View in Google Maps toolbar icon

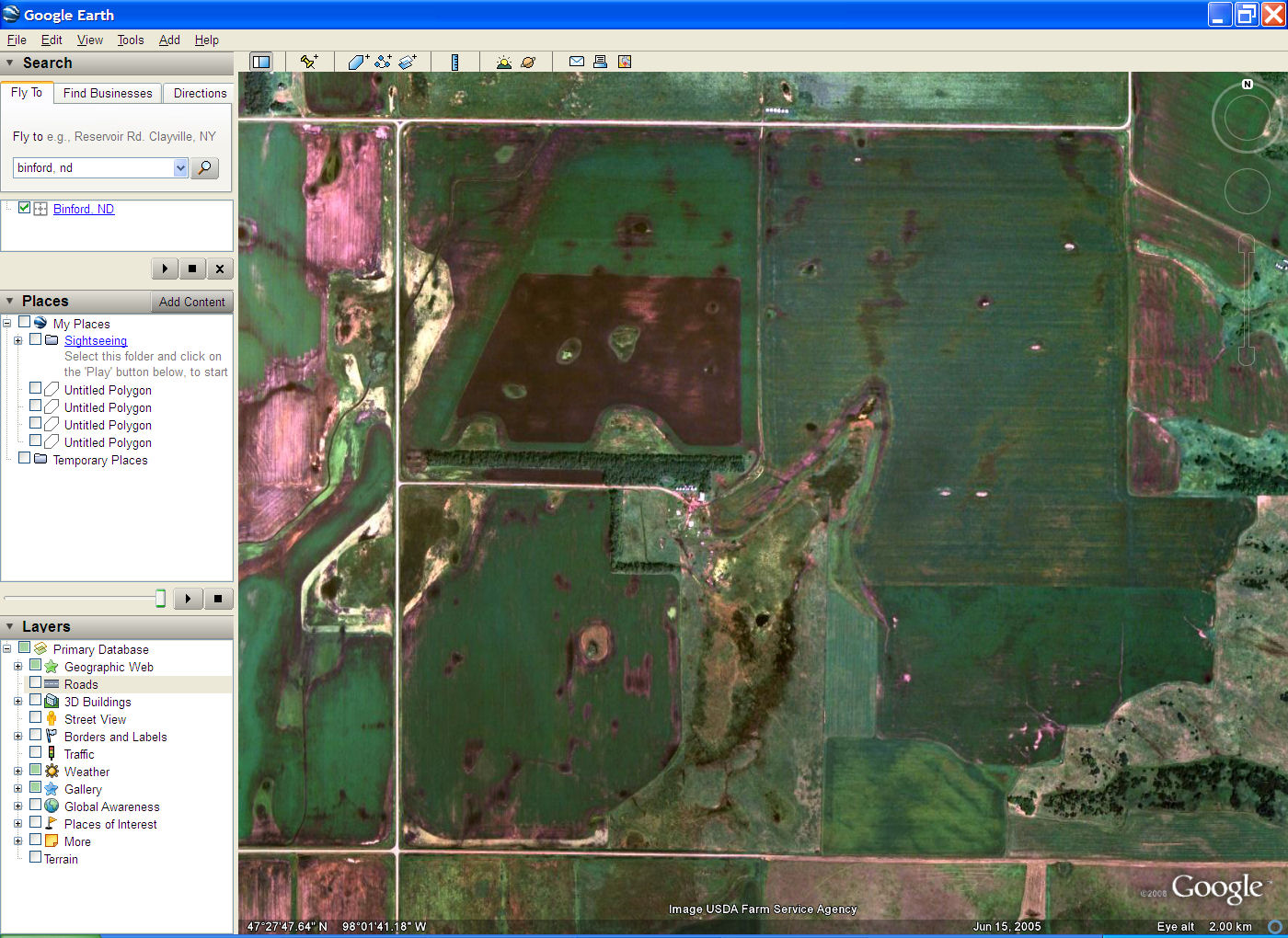tap(625, 62)
